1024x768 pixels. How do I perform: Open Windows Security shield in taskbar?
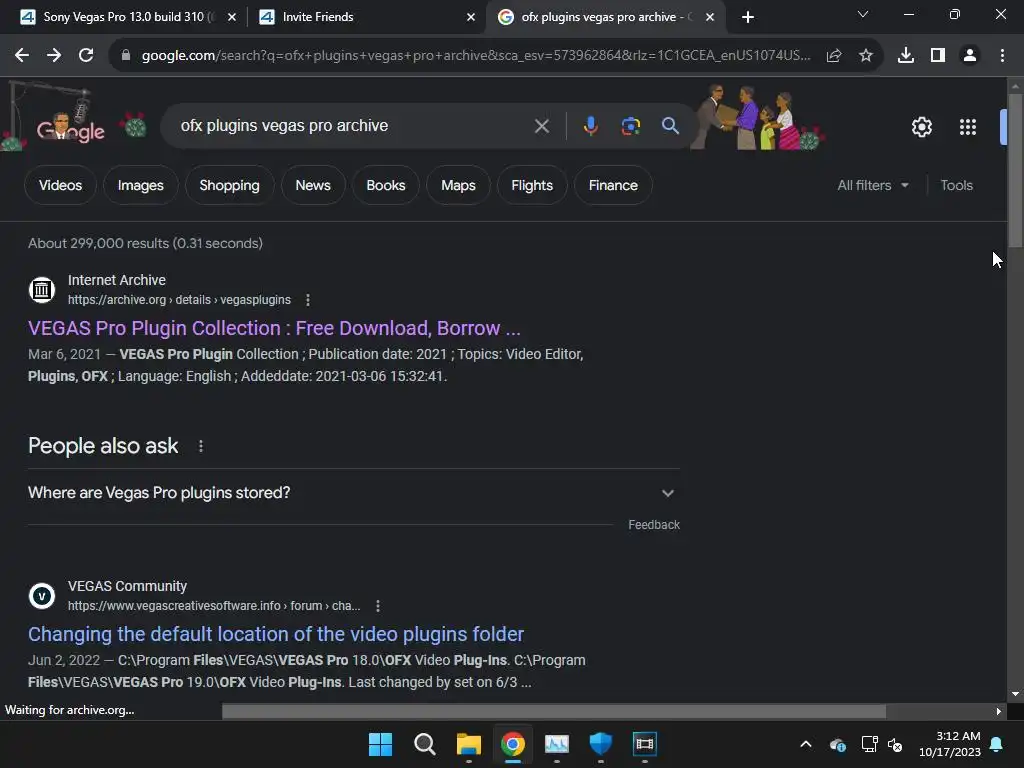(x=600, y=744)
